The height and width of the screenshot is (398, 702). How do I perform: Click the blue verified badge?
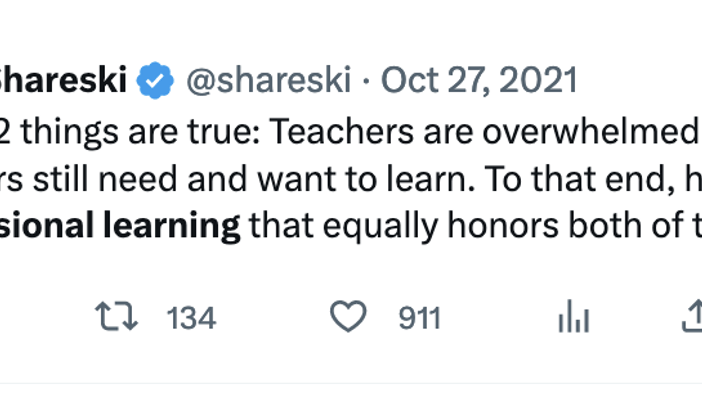(155, 80)
